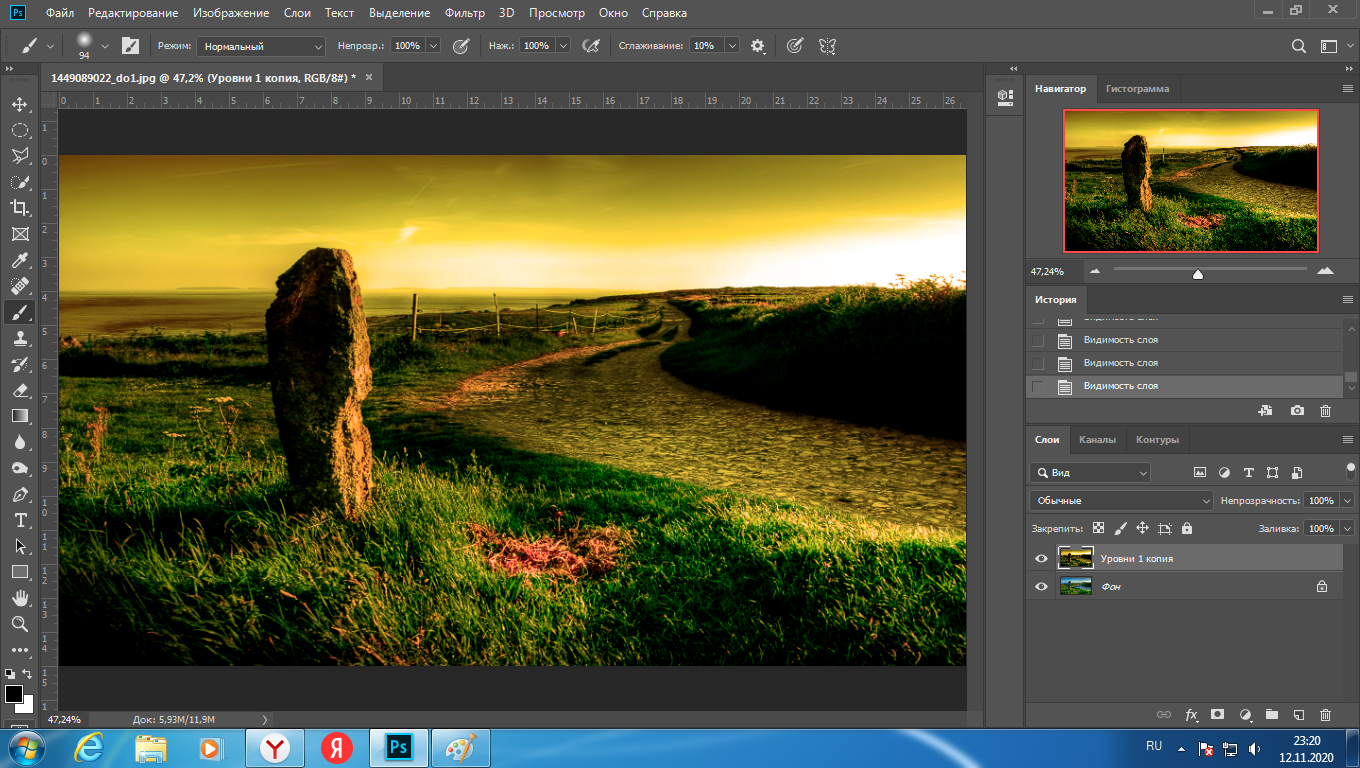Toggle pixel layer filter icon
The image size is (1360, 768).
(x=1200, y=472)
